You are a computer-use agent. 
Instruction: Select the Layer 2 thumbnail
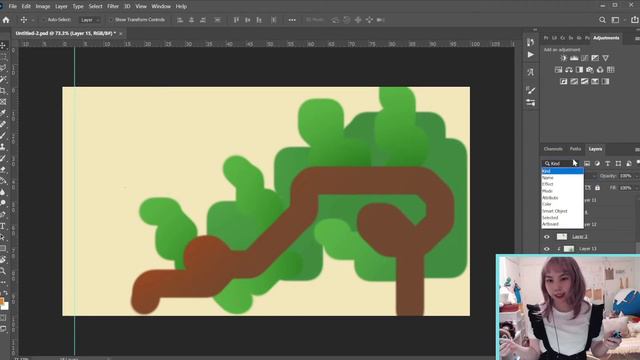tap(562, 237)
